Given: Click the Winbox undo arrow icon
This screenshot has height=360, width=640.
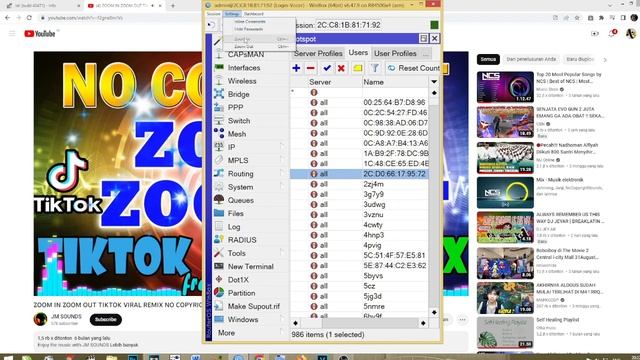Looking at the screenshot, I should coord(211,25).
